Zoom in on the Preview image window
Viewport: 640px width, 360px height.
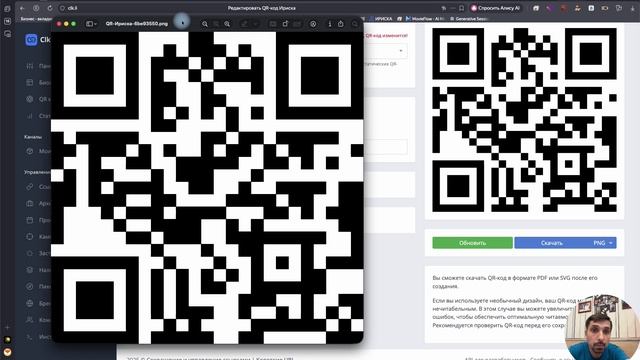coord(227,24)
